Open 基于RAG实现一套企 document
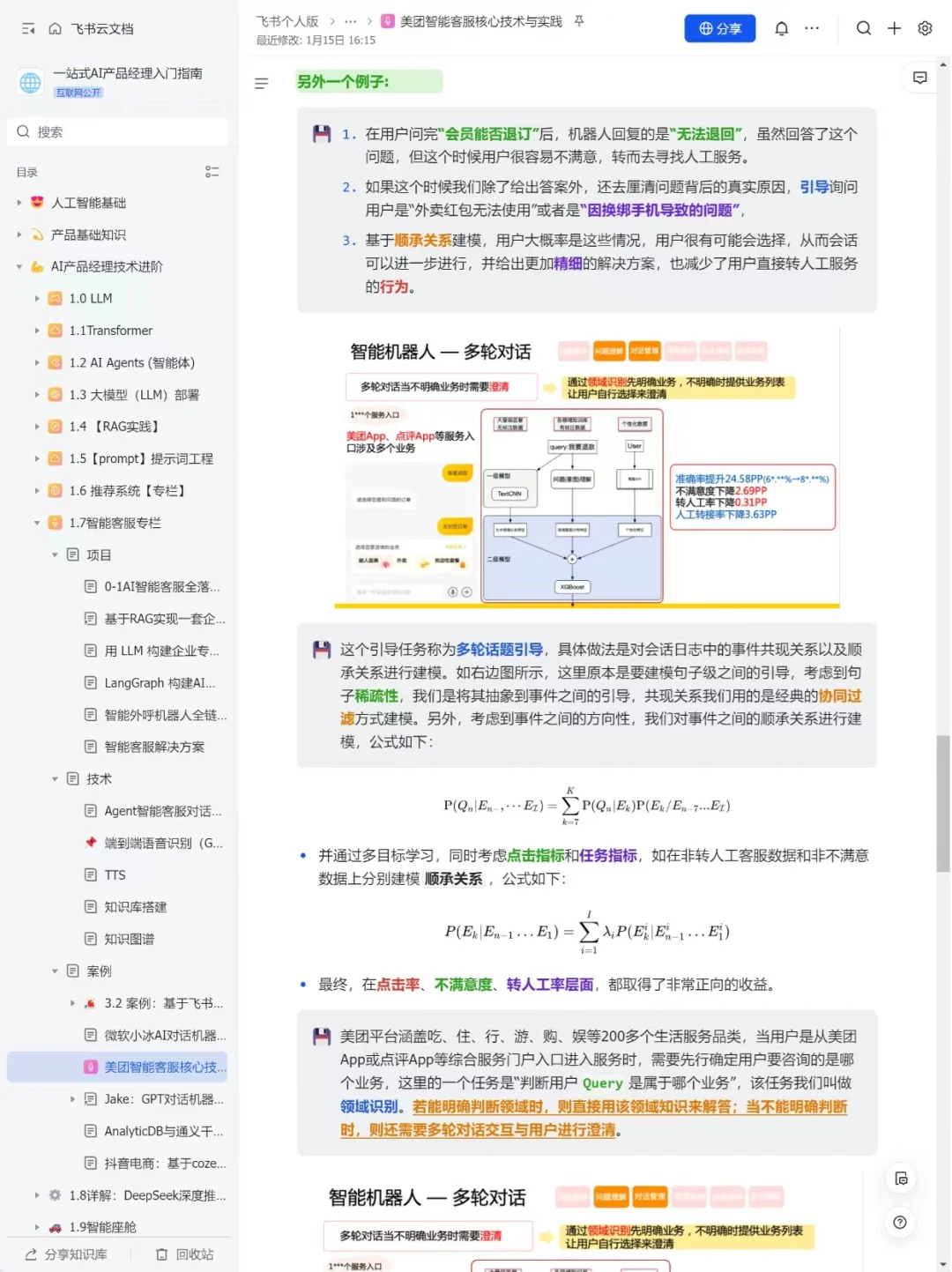Screen dimensions: 952x1272 click(165, 619)
